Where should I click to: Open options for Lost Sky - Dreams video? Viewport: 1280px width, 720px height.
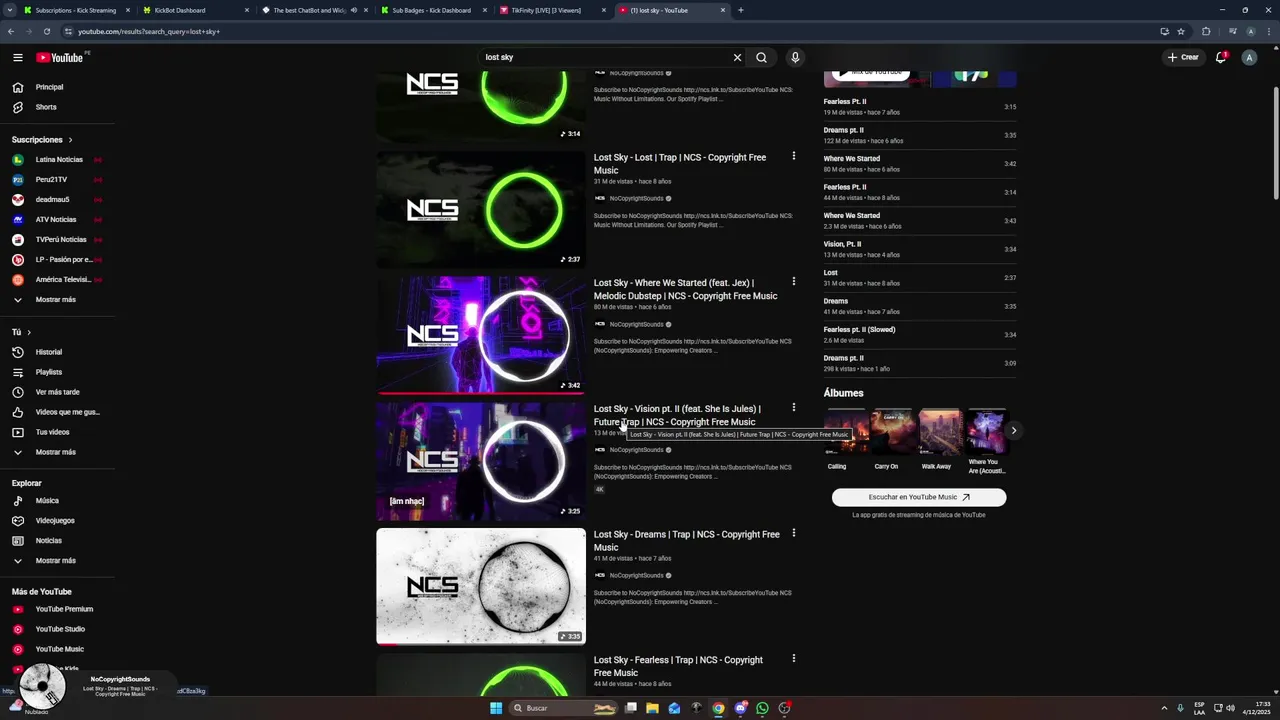[794, 533]
